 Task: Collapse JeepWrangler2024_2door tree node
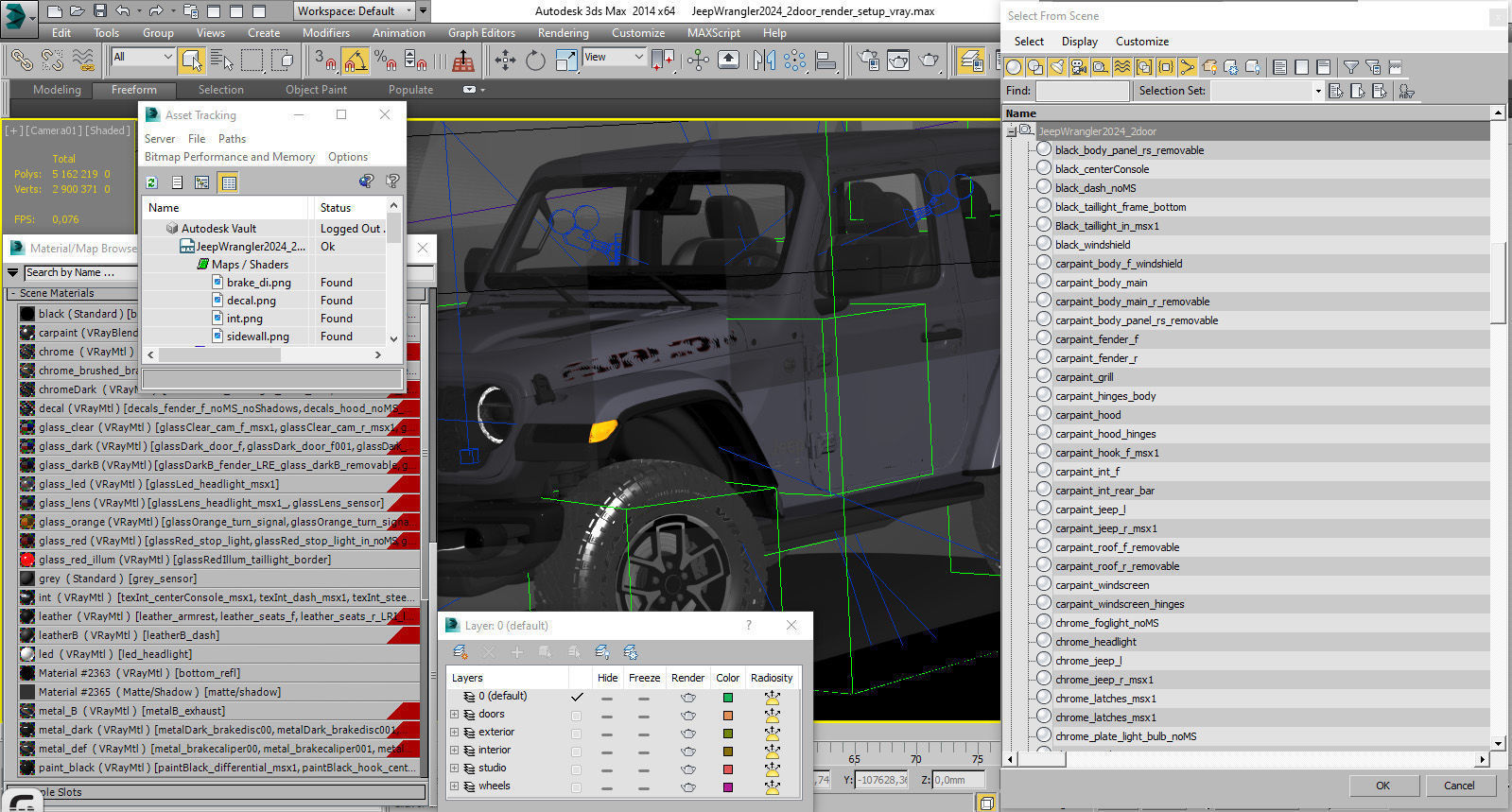(1012, 131)
